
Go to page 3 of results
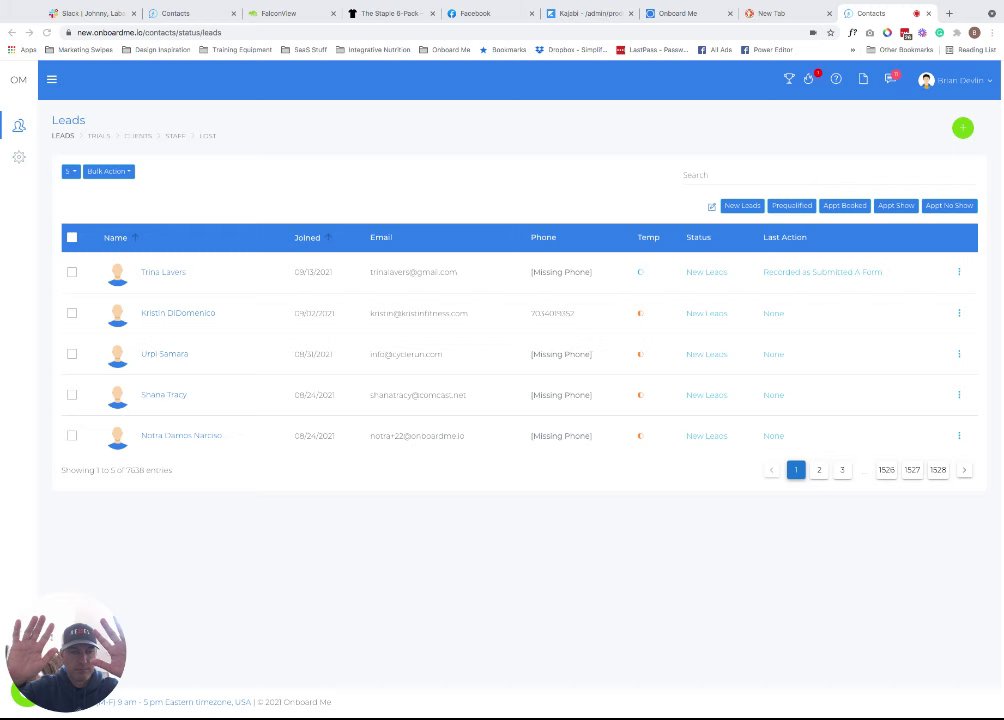pos(842,470)
